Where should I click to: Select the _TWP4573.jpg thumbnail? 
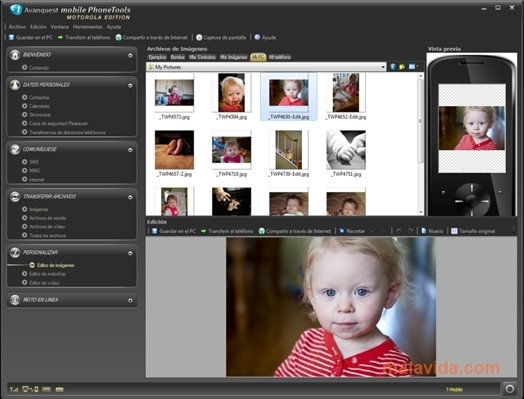point(174,93)
